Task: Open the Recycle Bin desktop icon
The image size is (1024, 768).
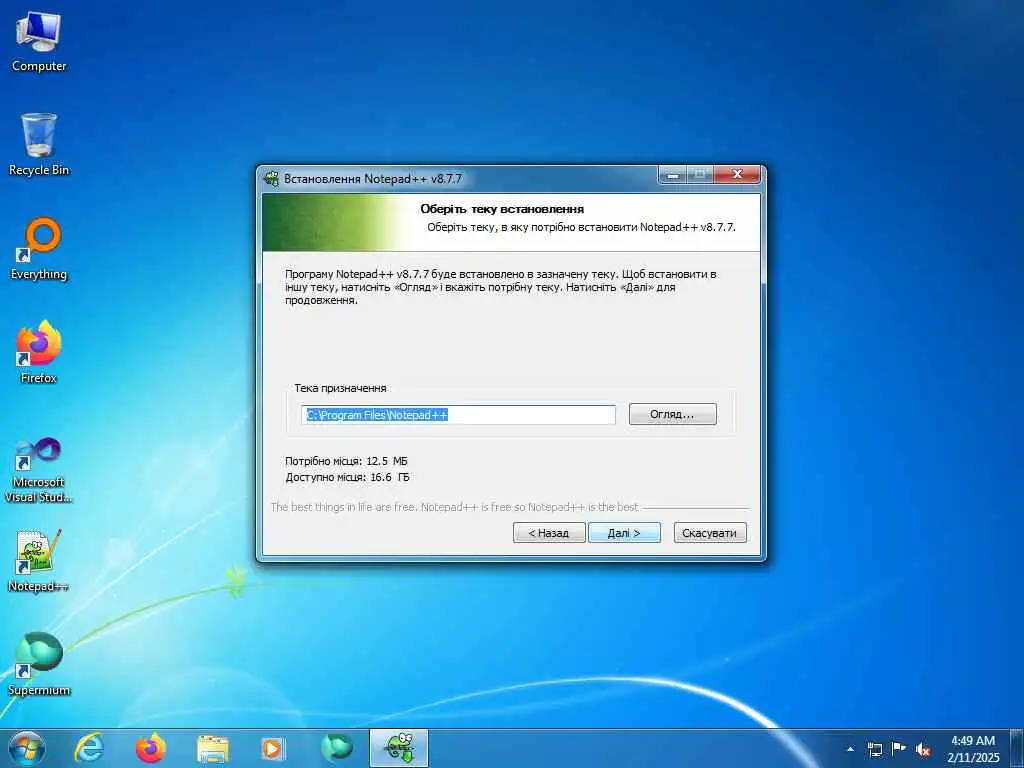Action: click(x=39, y=144)
